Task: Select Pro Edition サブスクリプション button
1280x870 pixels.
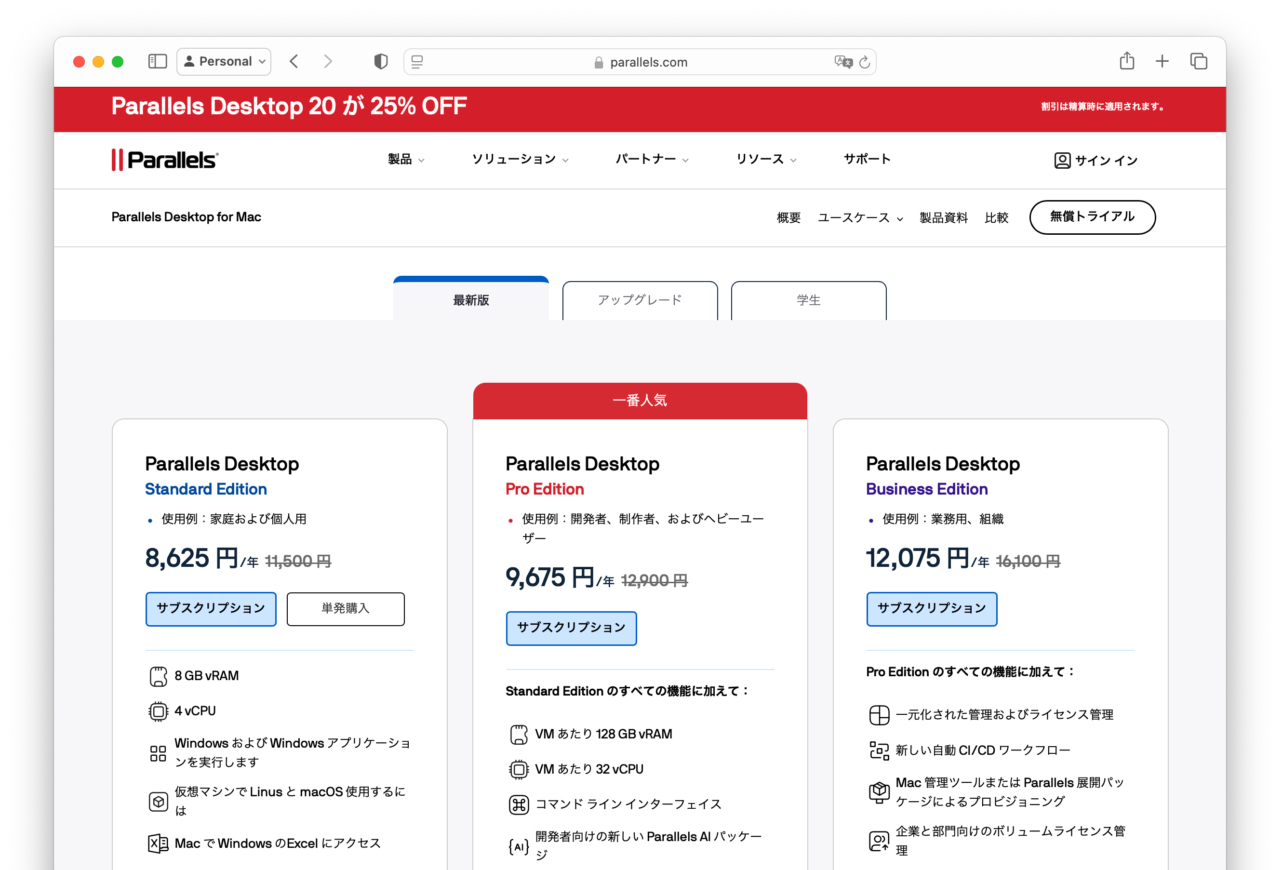Action: (x=571, y=628)
